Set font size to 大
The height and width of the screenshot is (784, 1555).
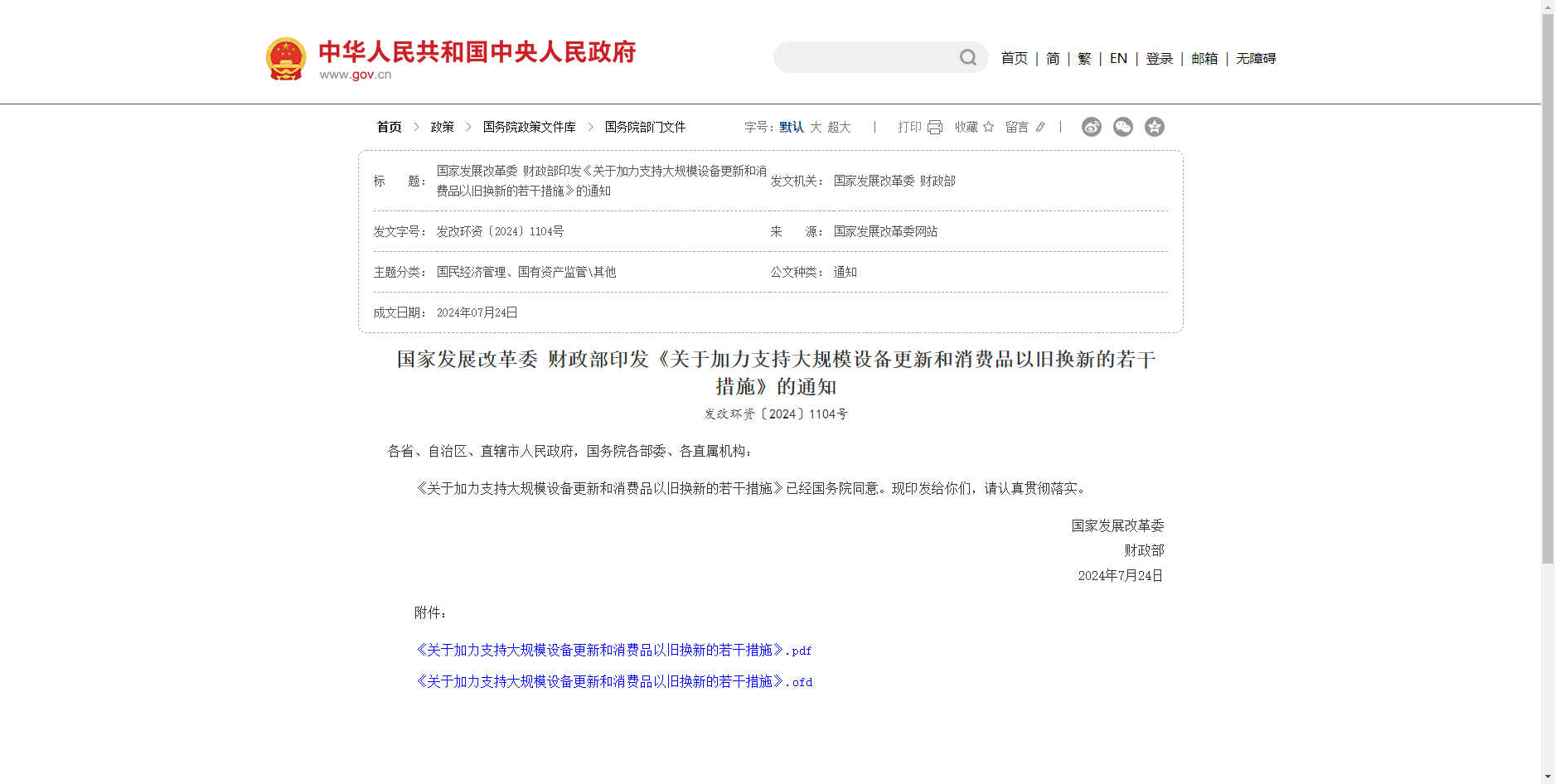click(816, 127)
